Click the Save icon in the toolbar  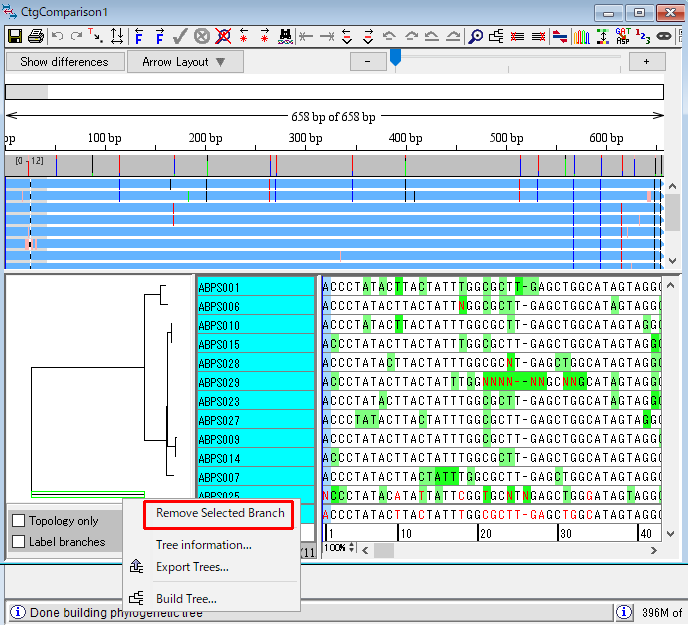15,36
